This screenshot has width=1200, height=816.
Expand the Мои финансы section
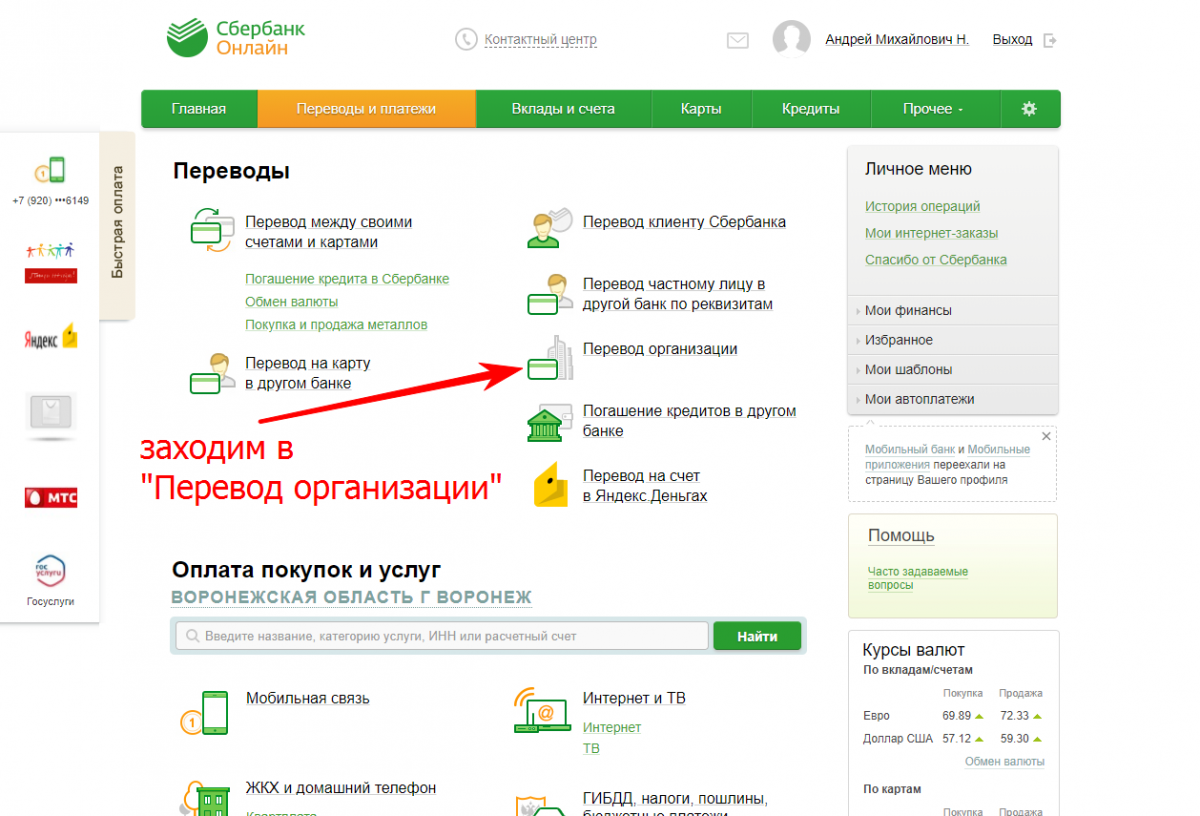coord(908,310)
